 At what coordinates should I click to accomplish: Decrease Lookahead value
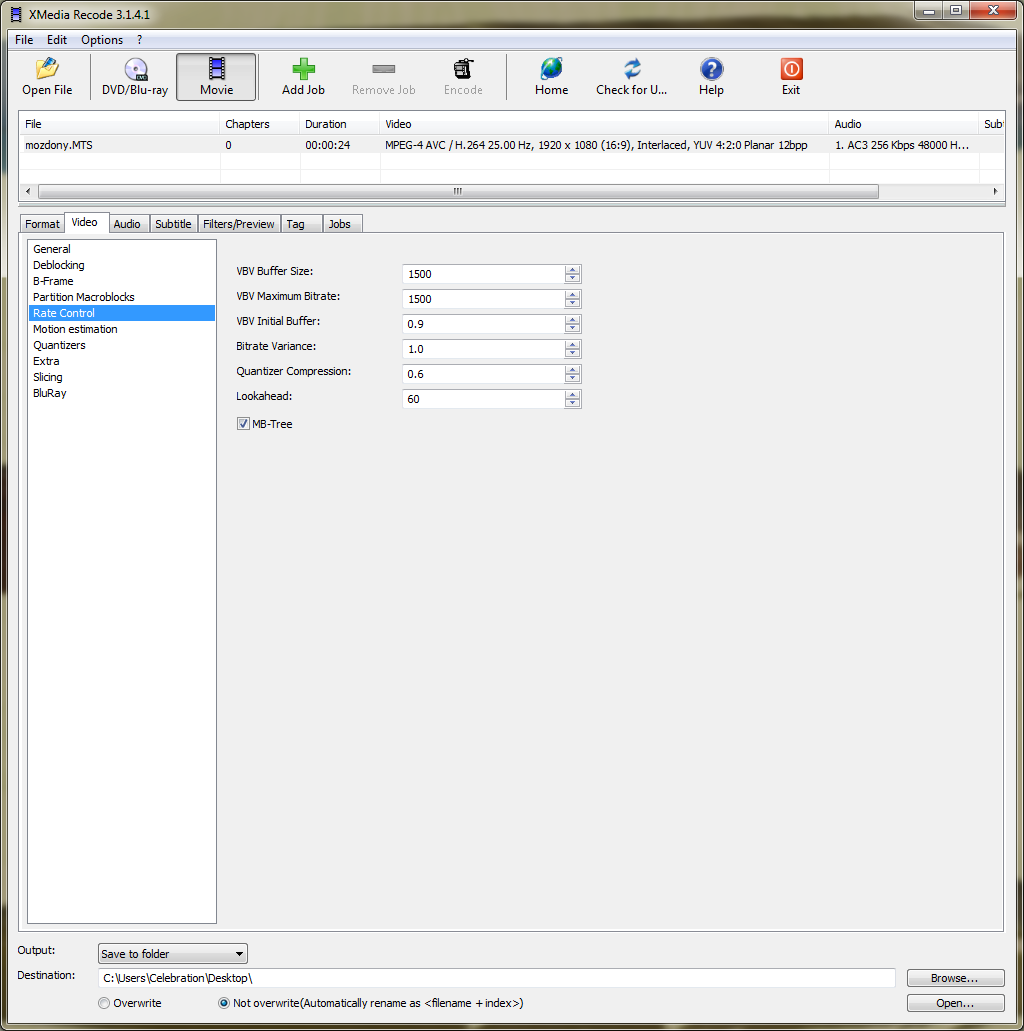(572, 403)
